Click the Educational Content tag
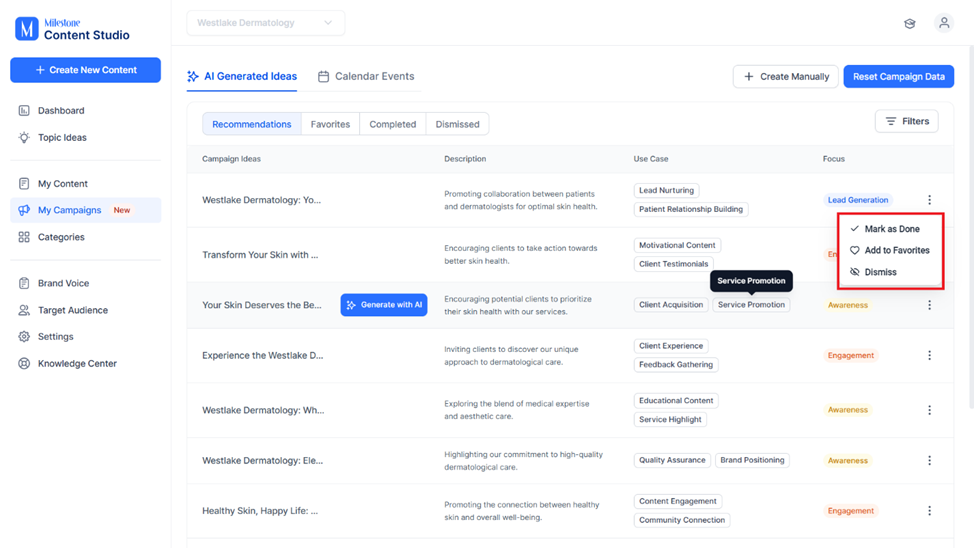 [676, 401]
